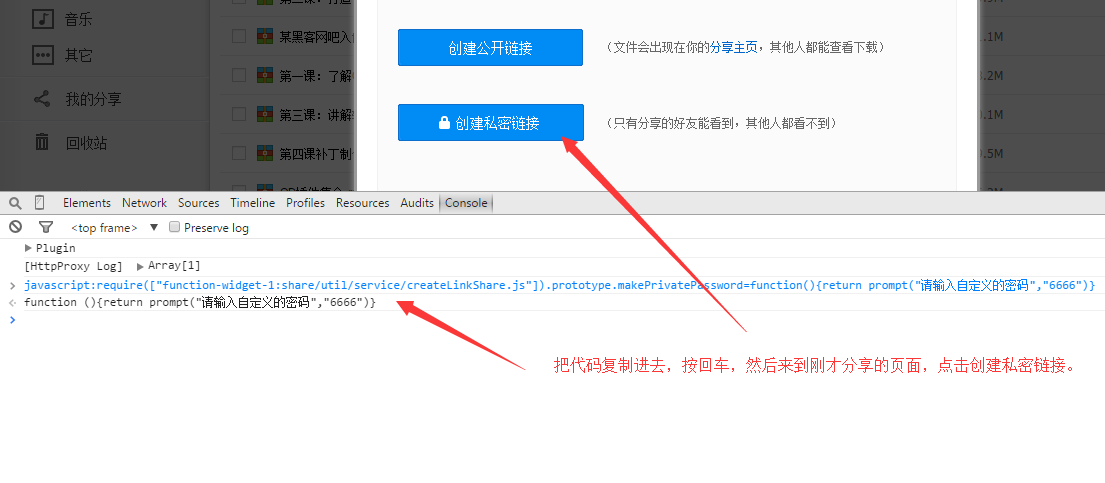Click the file icon for 第三课：讲解
The width and height of the screenshot is (1105, 483).
265,114
